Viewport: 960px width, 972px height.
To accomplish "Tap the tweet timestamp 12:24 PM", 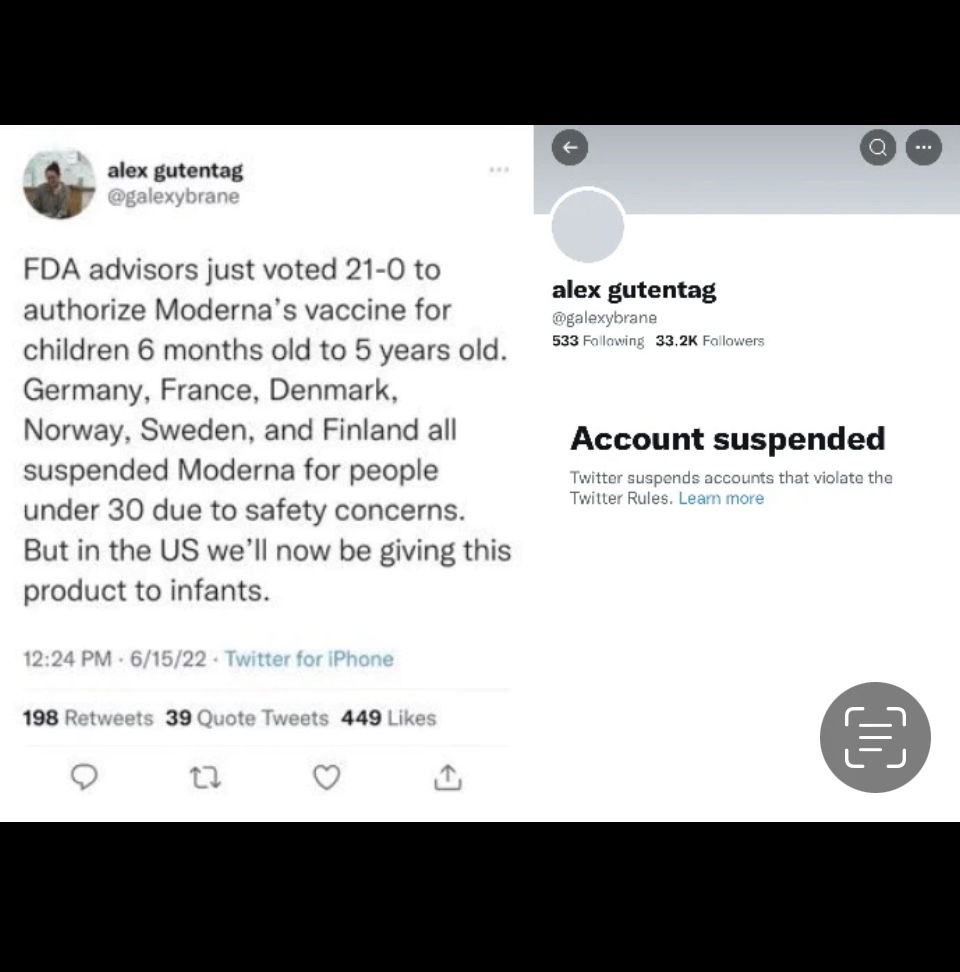I will [67, 659].
